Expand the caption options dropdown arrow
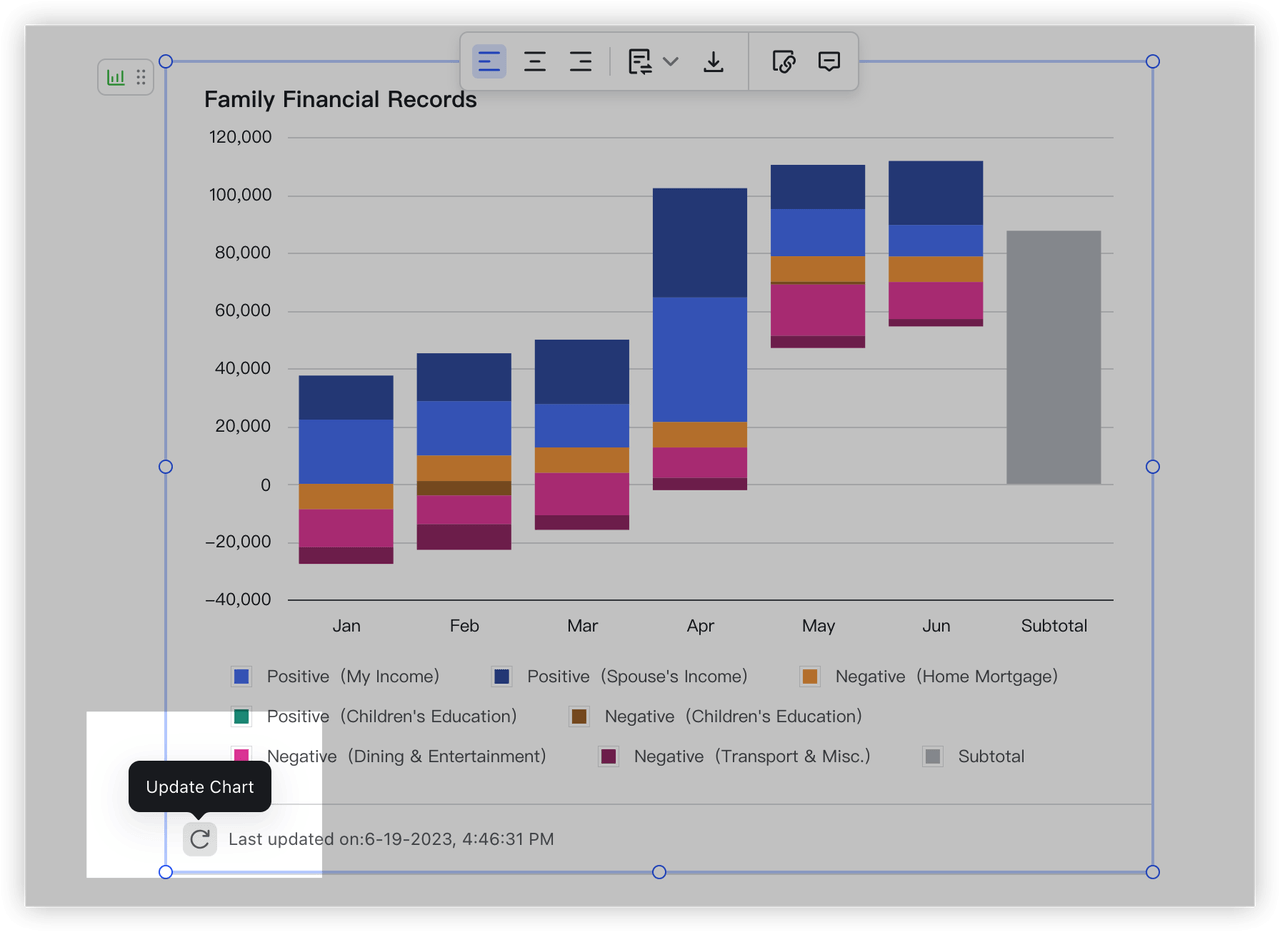This screenshot has height=932, width=1280. (671, 62)
